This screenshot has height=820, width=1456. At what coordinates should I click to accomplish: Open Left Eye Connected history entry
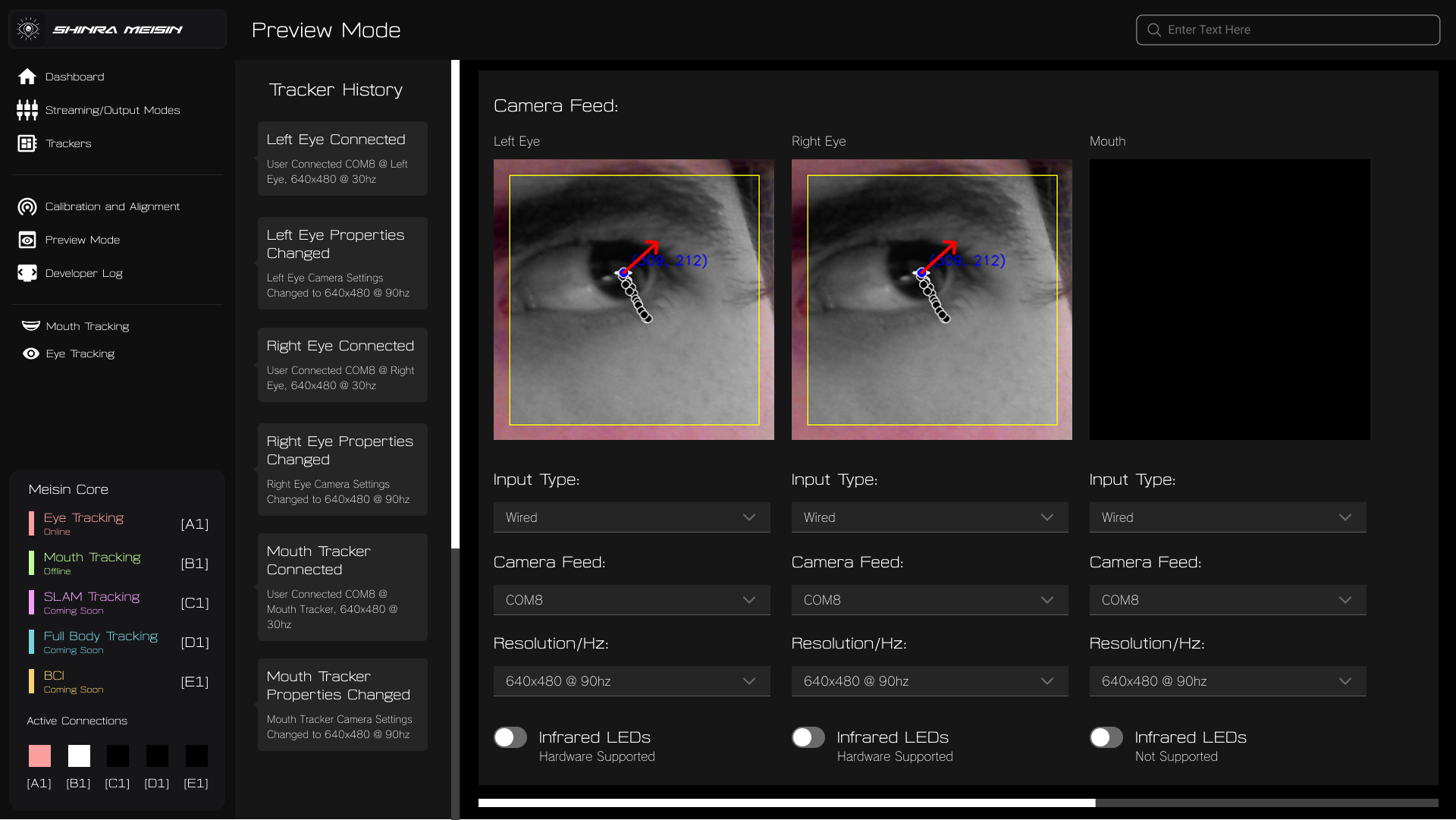tap(343, 159)
